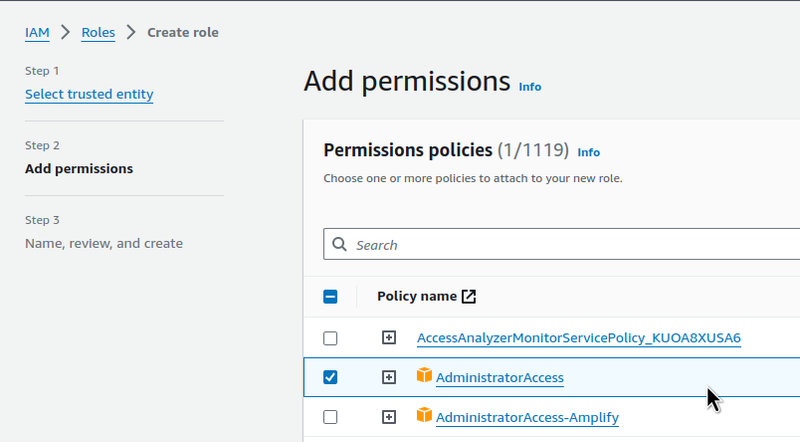Click the Step 2 label

(42, 145)
